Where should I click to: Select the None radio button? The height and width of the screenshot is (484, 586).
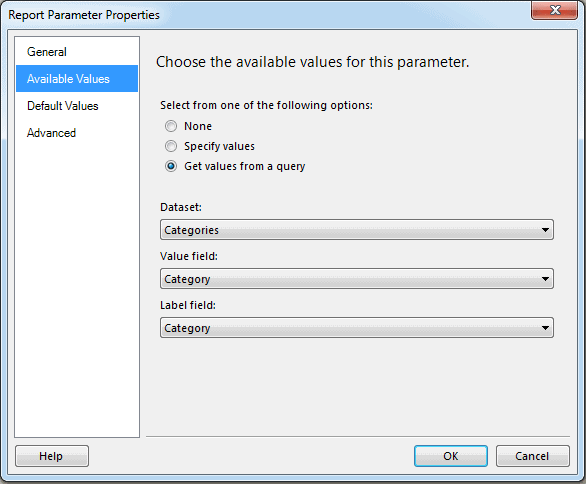(x=171, y=126)
